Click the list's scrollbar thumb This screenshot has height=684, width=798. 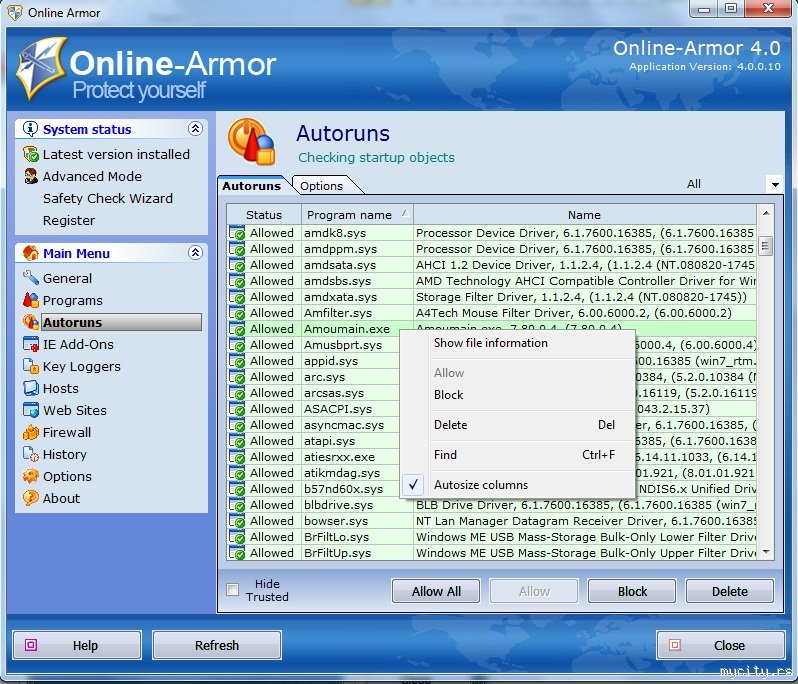(x=765, y=246)
